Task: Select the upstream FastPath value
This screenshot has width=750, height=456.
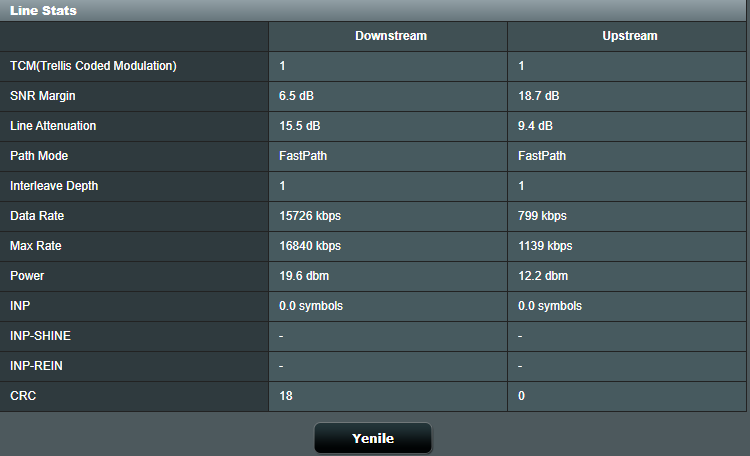Action: point(542,156)
